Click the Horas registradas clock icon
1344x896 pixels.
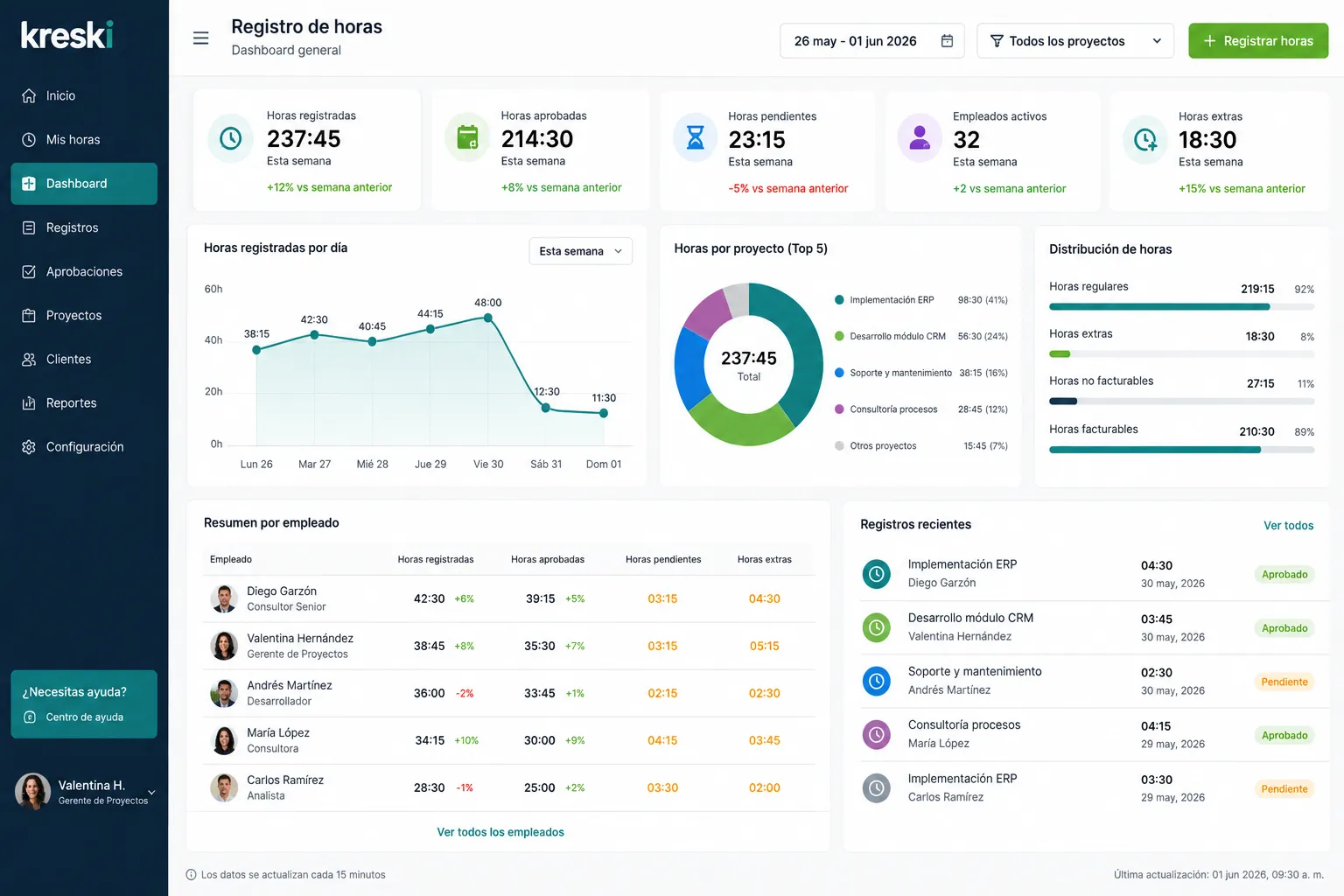pyautogui.click(x=230, y=138)
